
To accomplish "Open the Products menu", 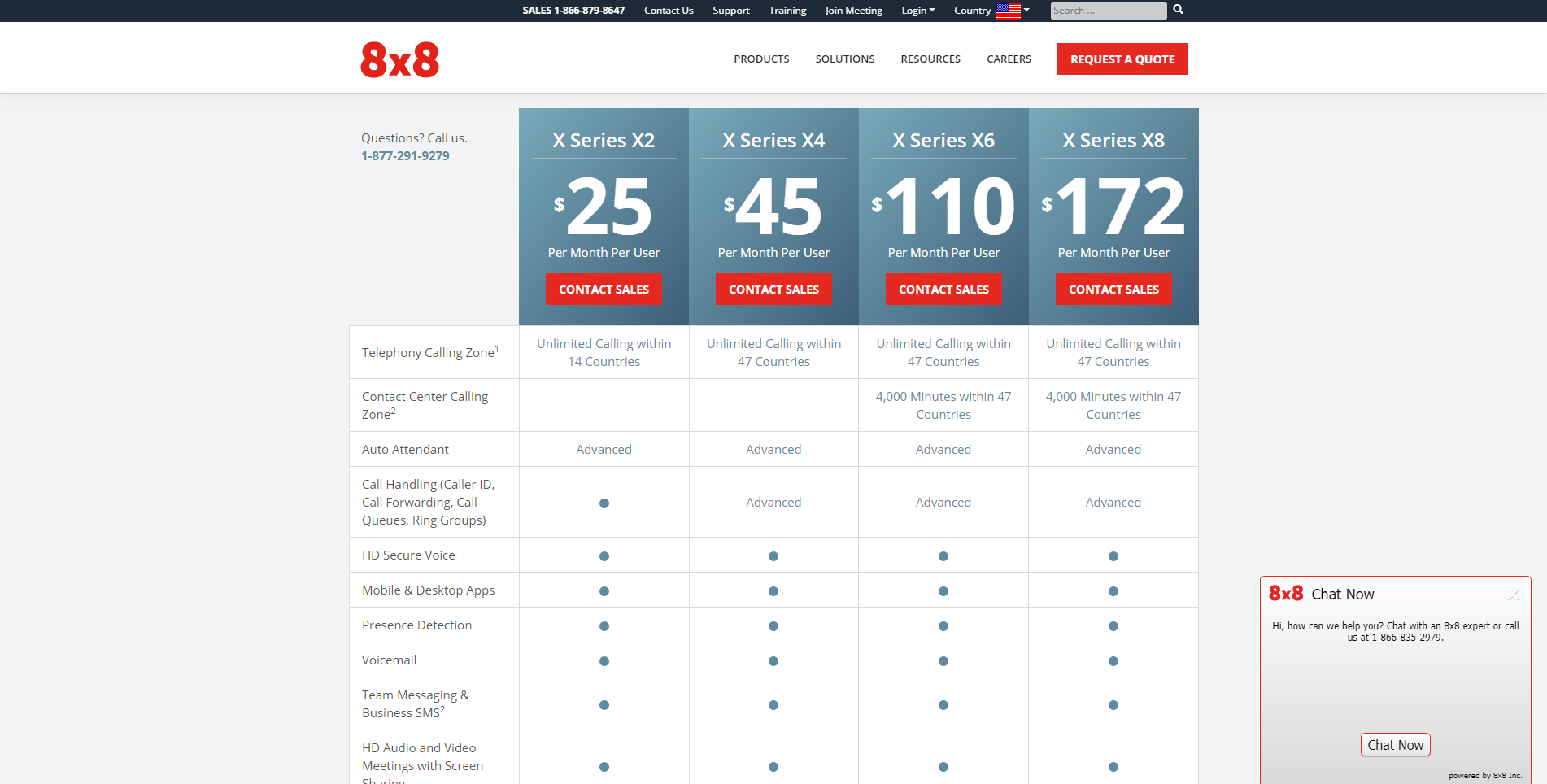I will 761,59.
